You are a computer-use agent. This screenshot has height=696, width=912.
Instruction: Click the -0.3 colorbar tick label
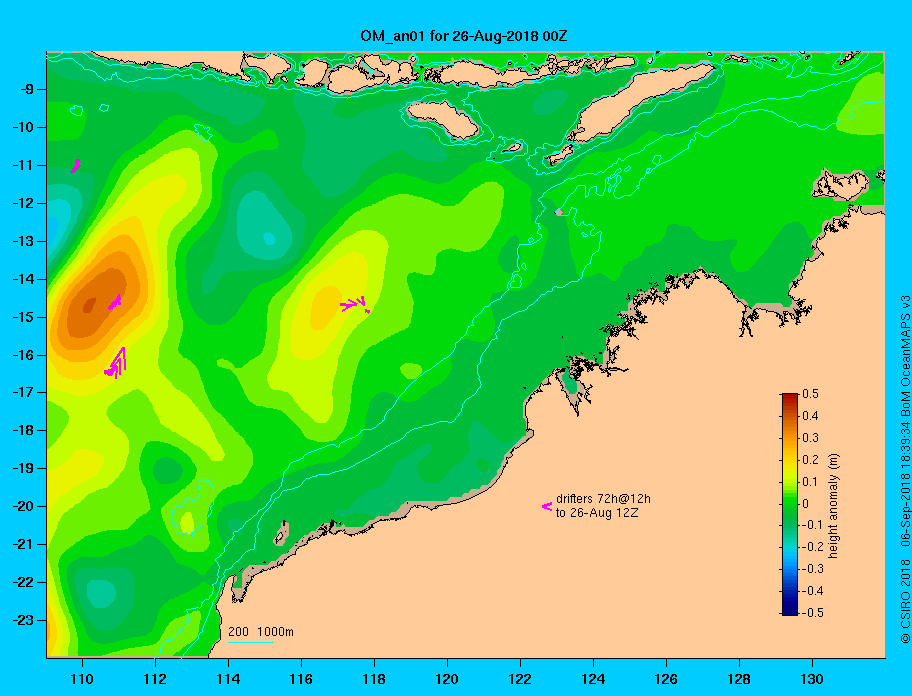click(x=813, y=569)
